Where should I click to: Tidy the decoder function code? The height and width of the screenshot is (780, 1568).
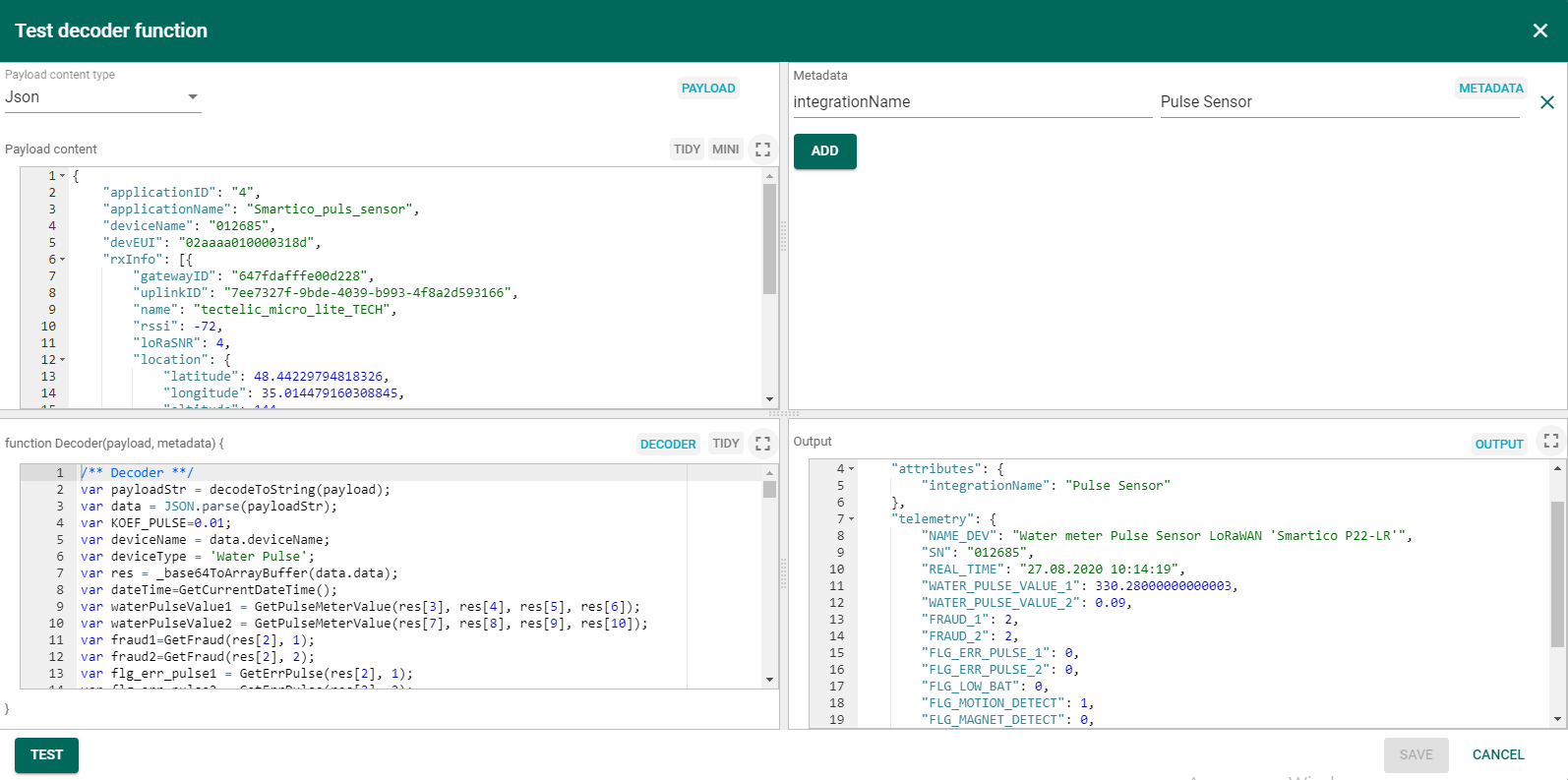click(725, 444)
